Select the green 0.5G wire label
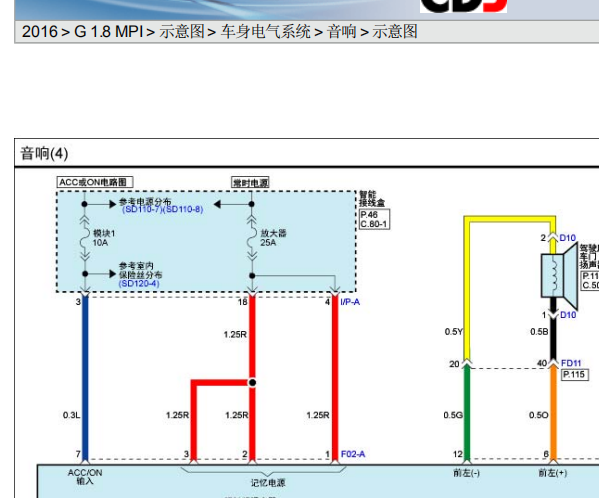Screen dimensions: 599x498 453,415
